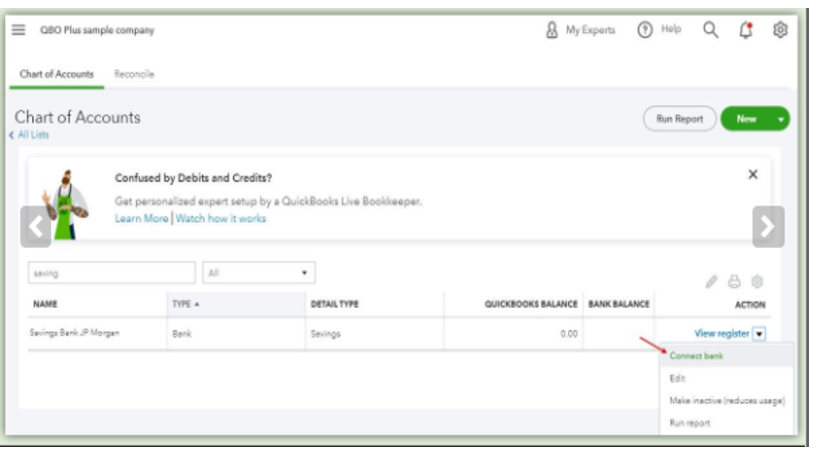
Task: Toggle the action dropdown next to View register
Action: 759,333
